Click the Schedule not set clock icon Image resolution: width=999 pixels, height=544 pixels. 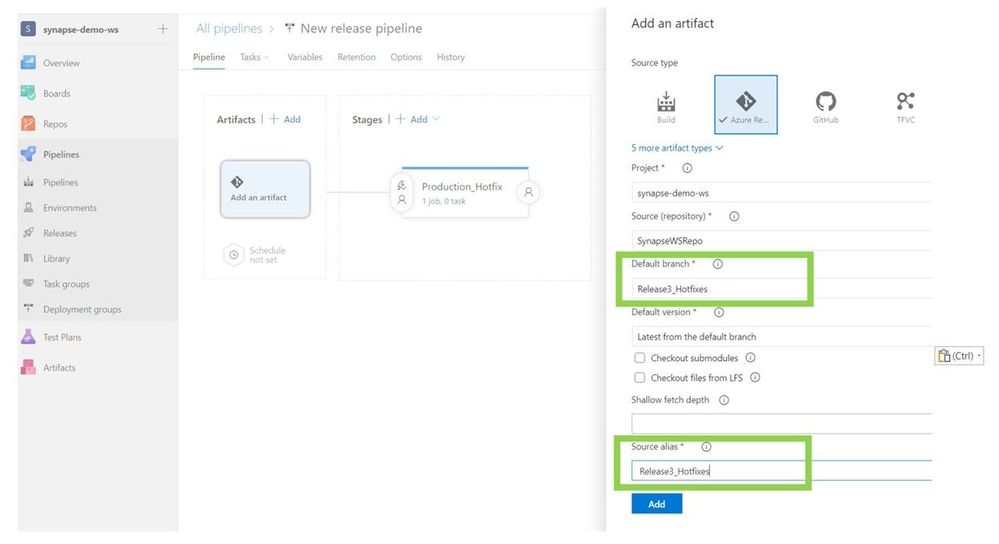(234, 255)
